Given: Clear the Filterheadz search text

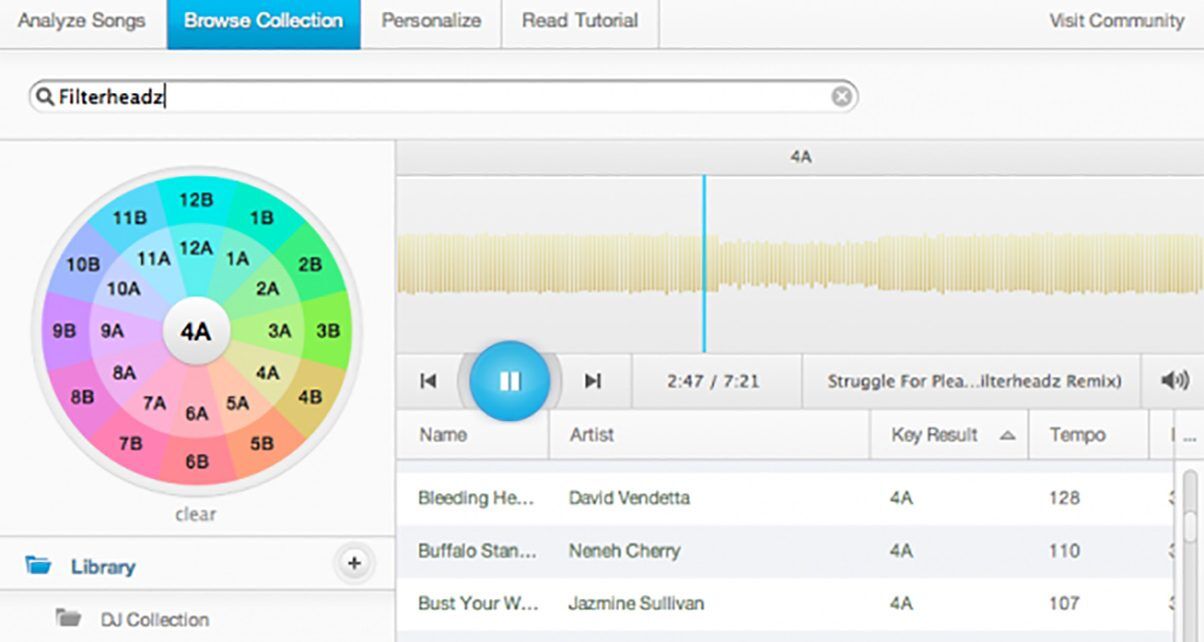Looking at the screenshot, I should pos(842,97).
